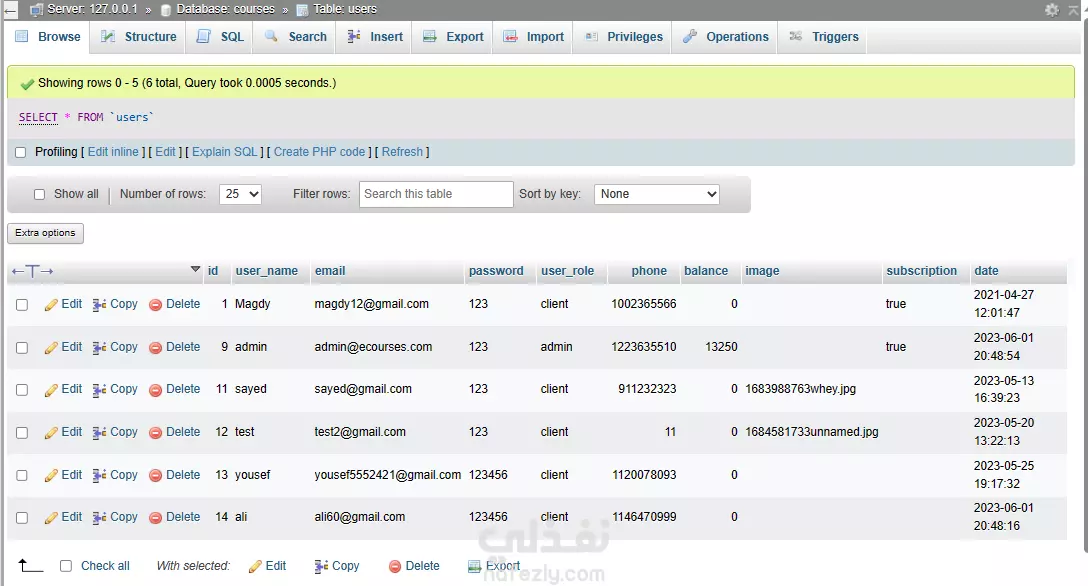This screenshot has height=586, width=1088.
Task: Click the pencil Edit icon for ali row
Action: pyautogui.click(x=51, y=518)
